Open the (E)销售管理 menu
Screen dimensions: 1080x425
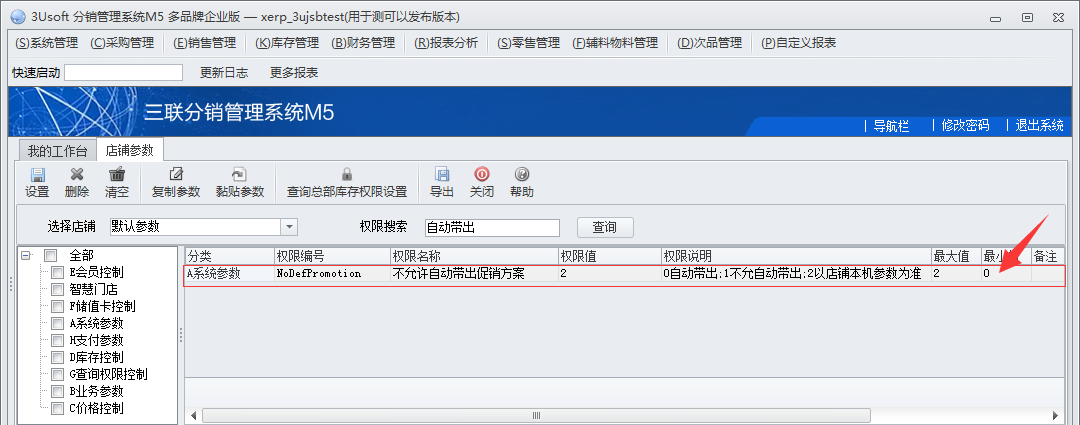click(x=205, y=43)
